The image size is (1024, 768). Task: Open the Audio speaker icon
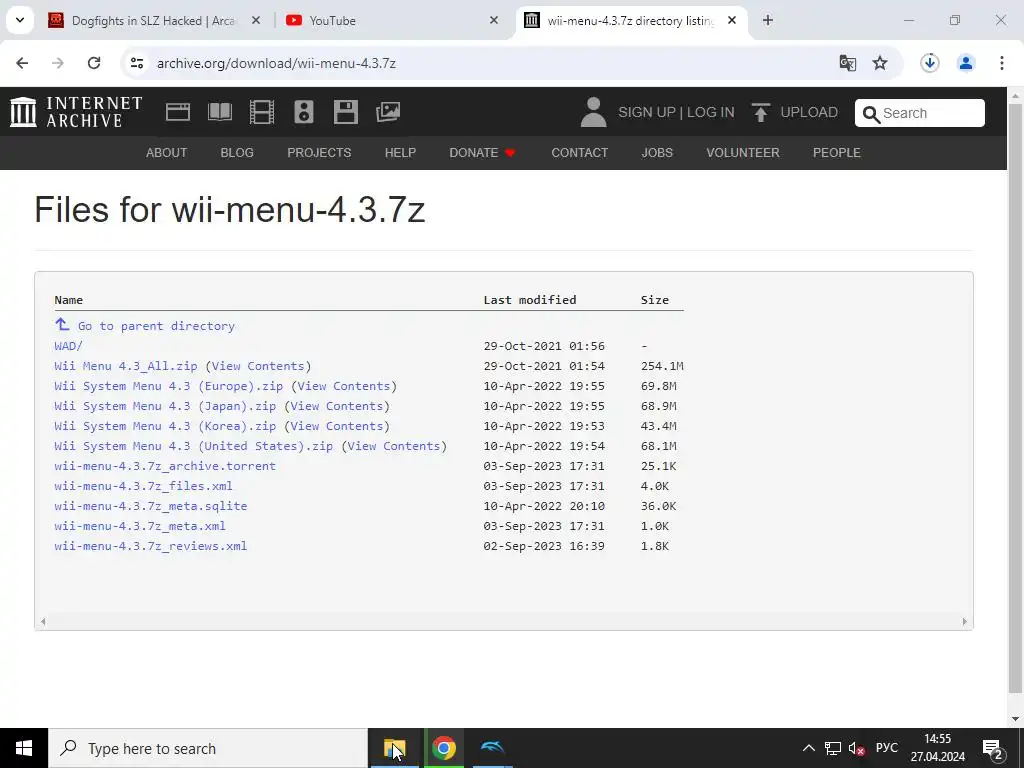point(304,112)
